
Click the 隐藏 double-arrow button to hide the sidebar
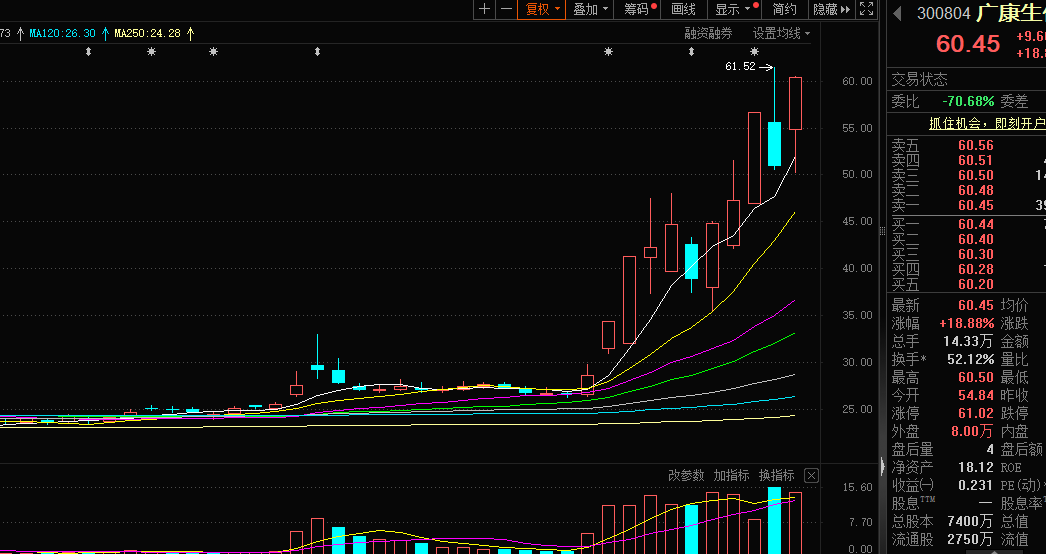[x=832, y=9]
